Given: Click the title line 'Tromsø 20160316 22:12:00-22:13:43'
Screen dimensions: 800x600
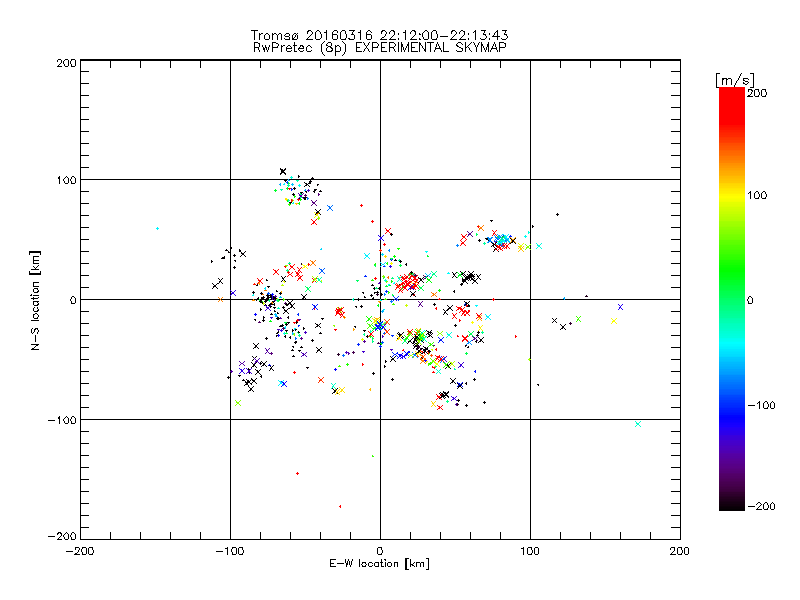Looking at the screenshot, I should (380, 35).
